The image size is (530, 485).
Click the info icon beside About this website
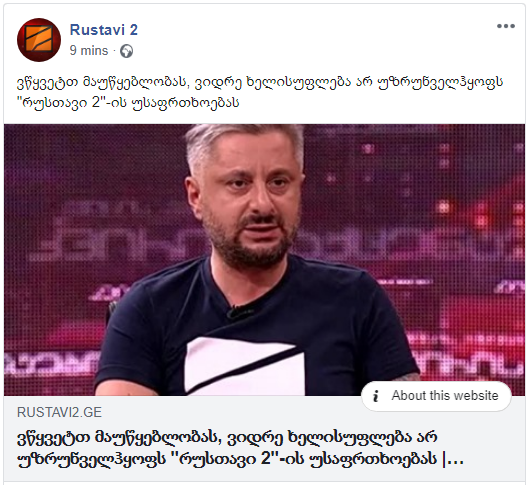[376, 396]
